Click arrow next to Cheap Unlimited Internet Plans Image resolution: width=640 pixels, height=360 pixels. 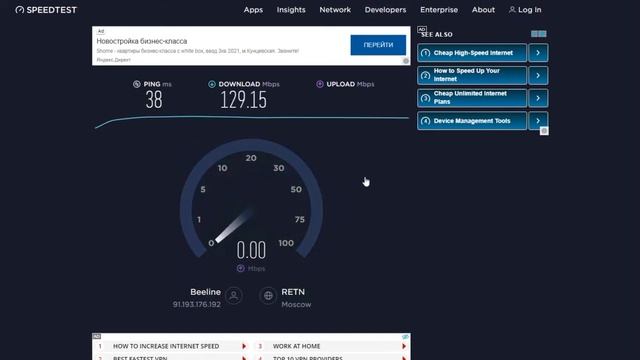click(538, 98)
